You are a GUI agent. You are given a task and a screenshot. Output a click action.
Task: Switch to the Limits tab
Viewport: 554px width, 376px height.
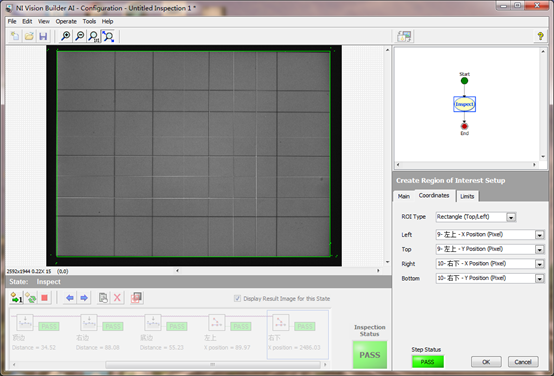click(x=467, y=196)
